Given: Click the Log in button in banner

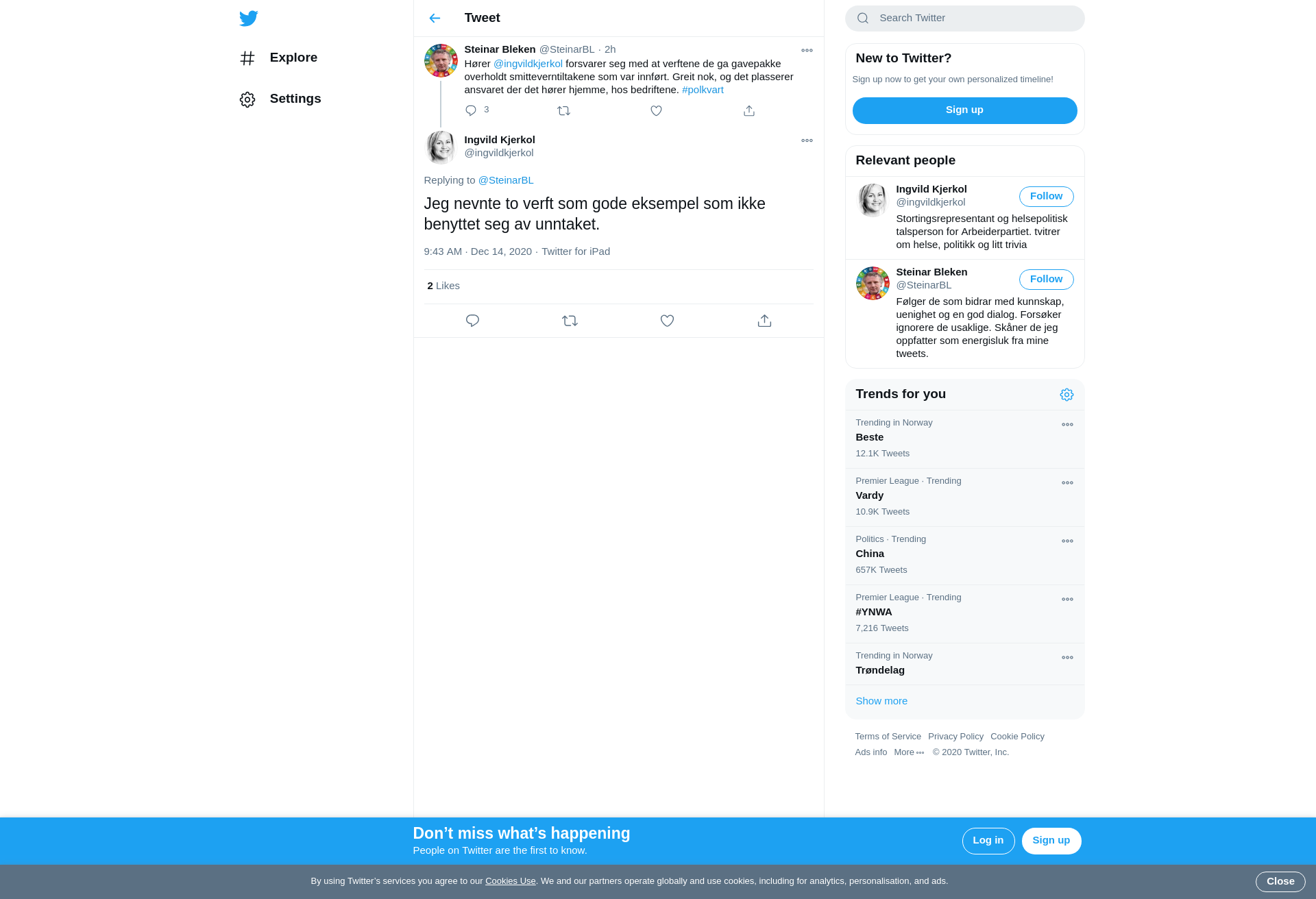Looking at the screenshot, I should [988, 841].
